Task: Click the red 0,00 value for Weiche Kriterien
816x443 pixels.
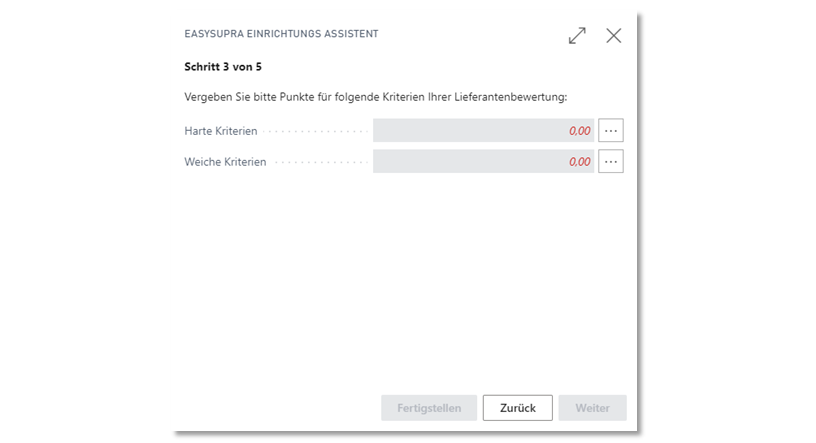Action: tap(580, 162)
